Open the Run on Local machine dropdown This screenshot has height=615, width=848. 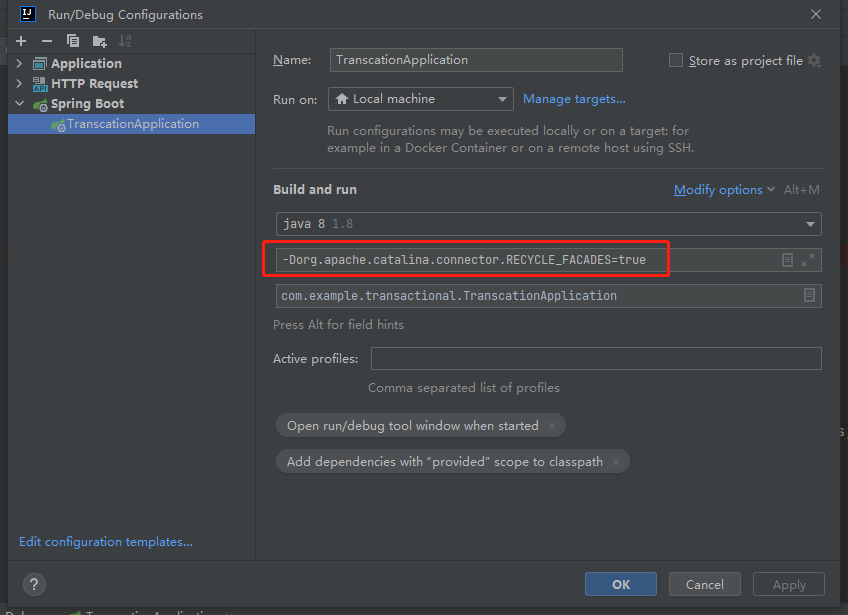421,99
